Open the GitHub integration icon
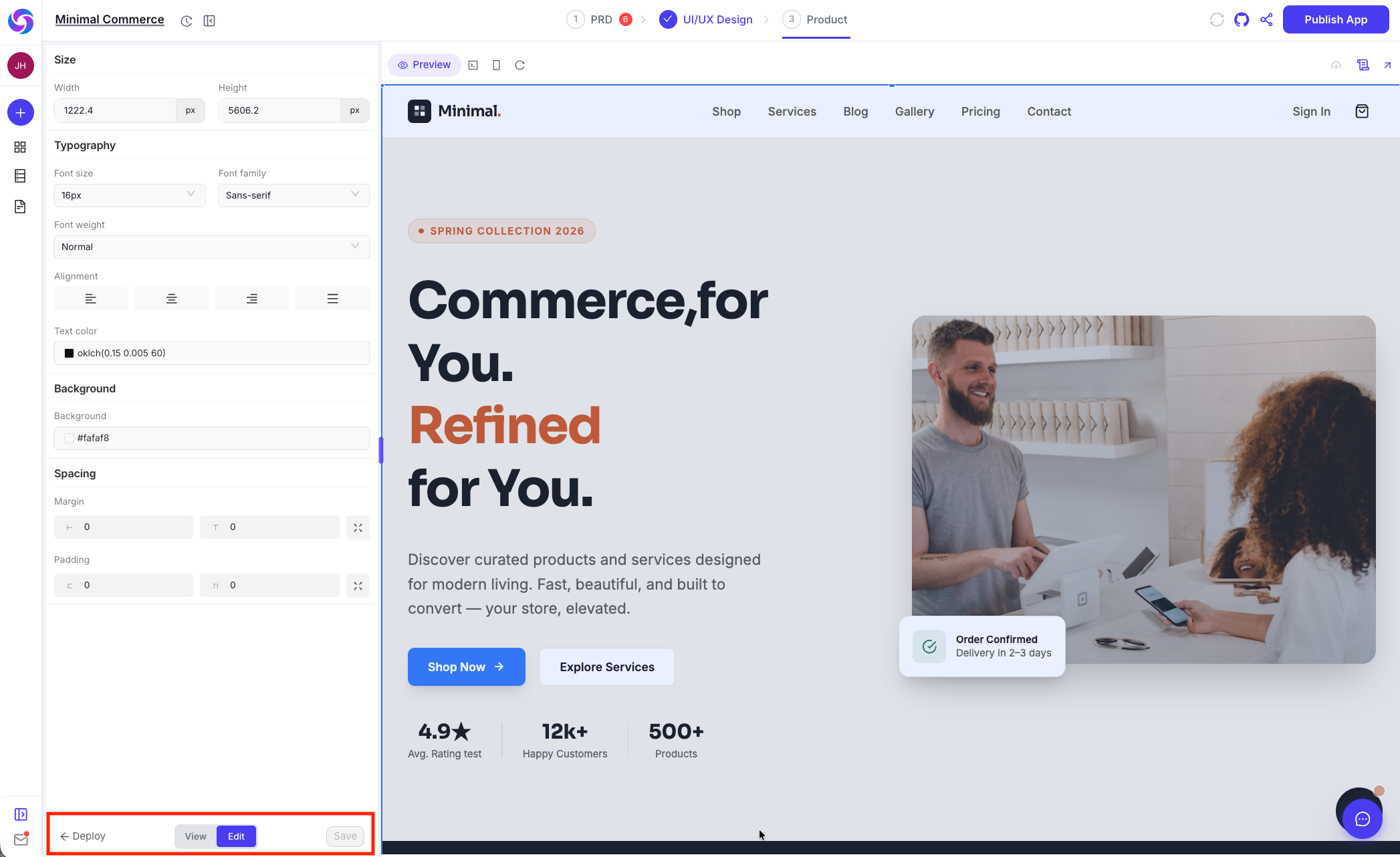 1242,19
